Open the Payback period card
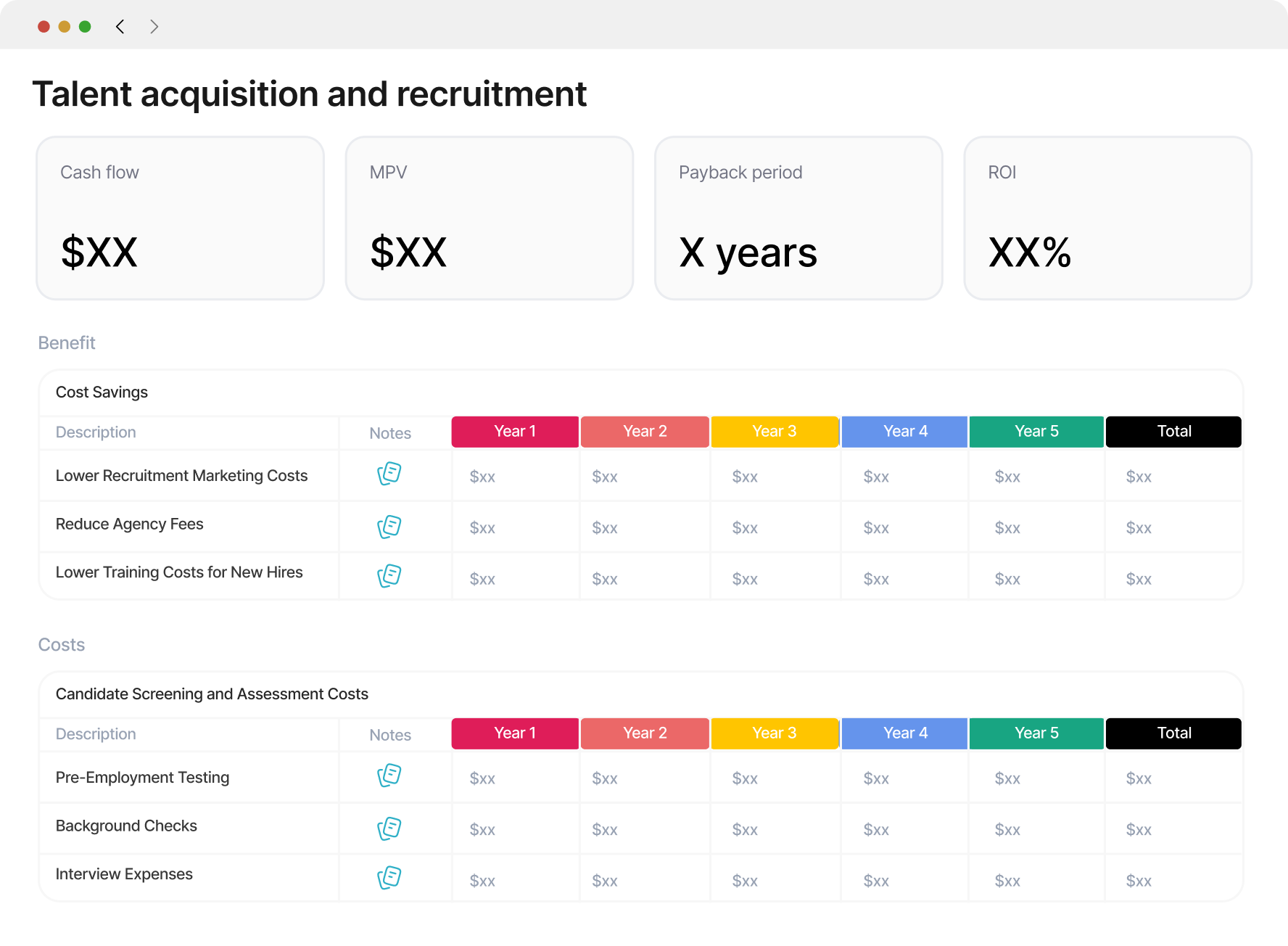The image size is (1288, 946). tap(798, 218)
